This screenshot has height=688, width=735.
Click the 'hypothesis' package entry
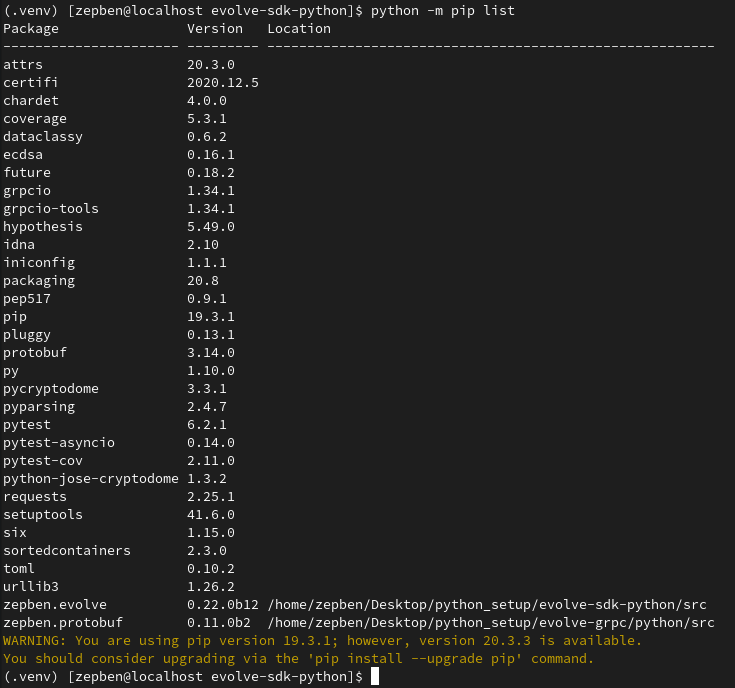[43, 226]
